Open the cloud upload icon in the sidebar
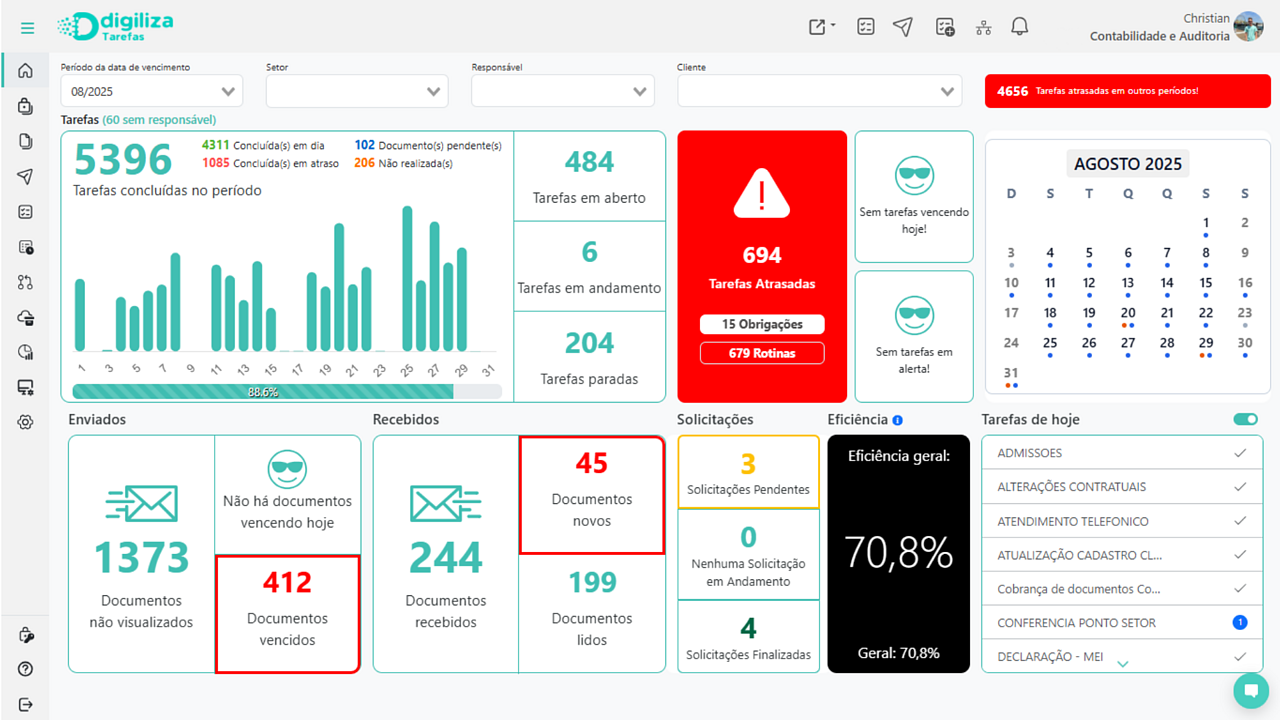Image resolution: width=1280 pixels, height=720 pixels. (26, 317)
